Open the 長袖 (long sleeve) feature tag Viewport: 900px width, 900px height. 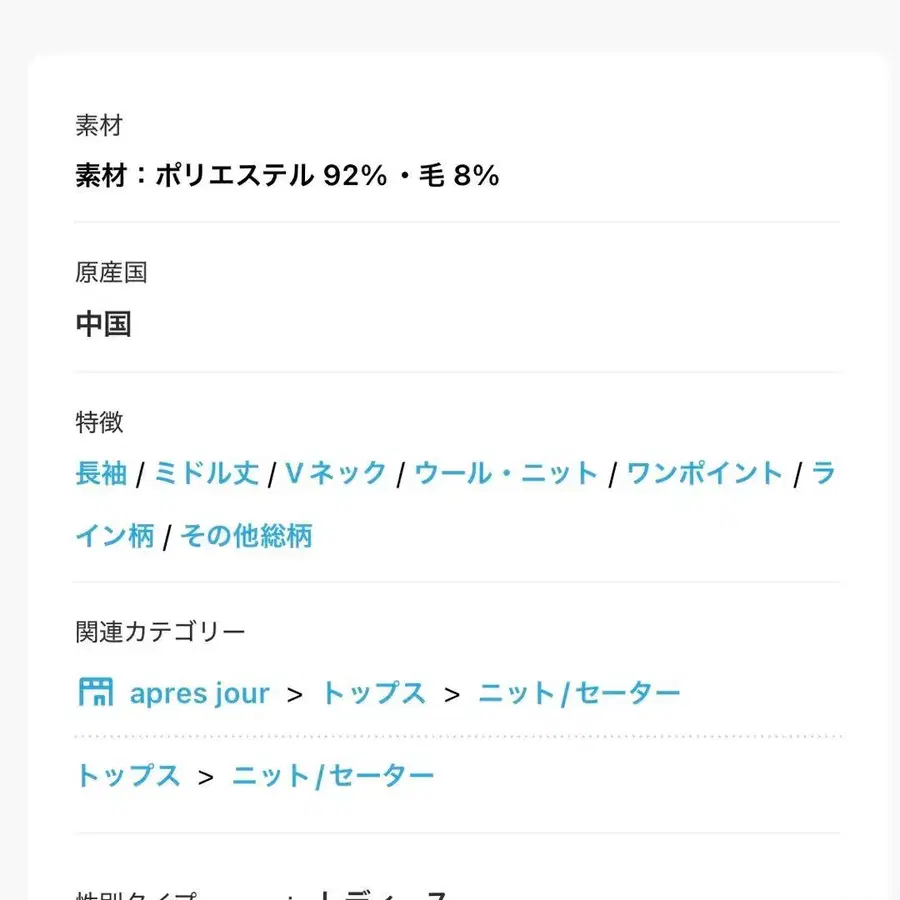point(99,474)
